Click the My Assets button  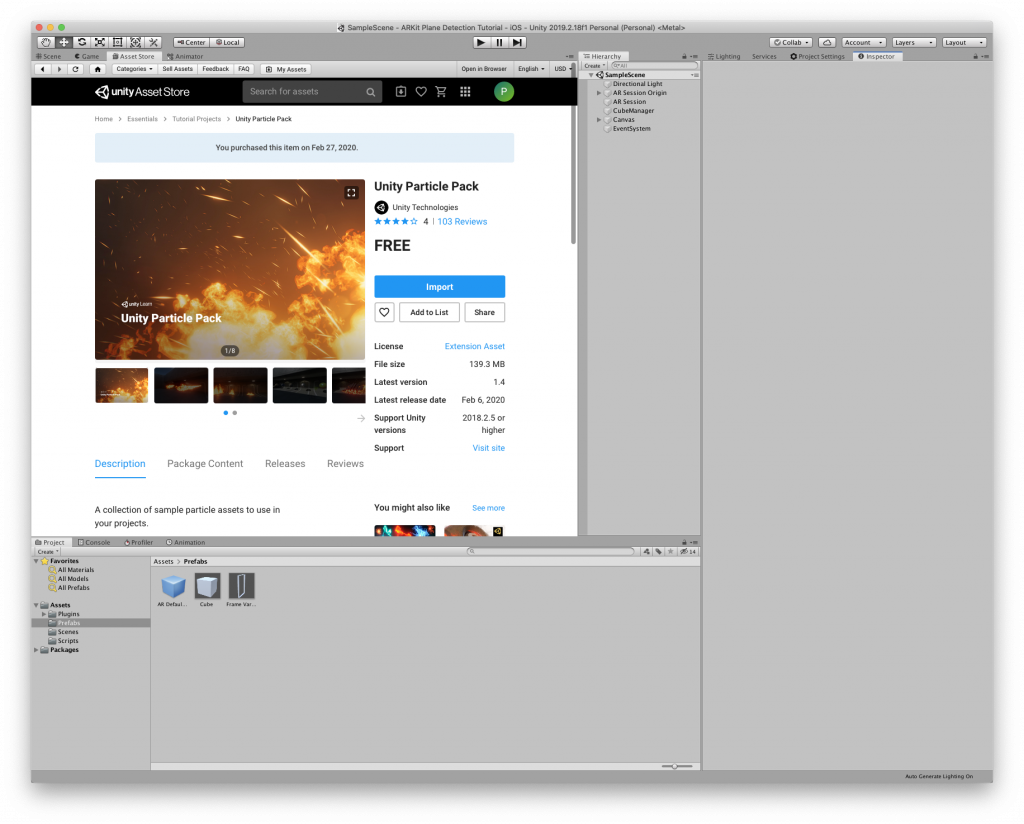coord(287,69)
